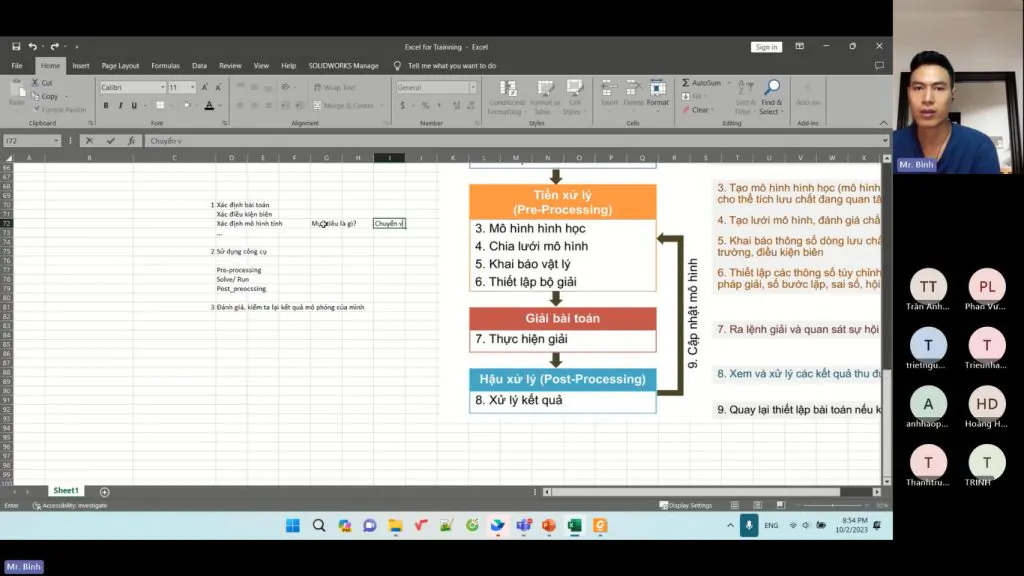Screen dimensions: 1024x576
Task: Open the File menu tab
Action: coord(17,65)
